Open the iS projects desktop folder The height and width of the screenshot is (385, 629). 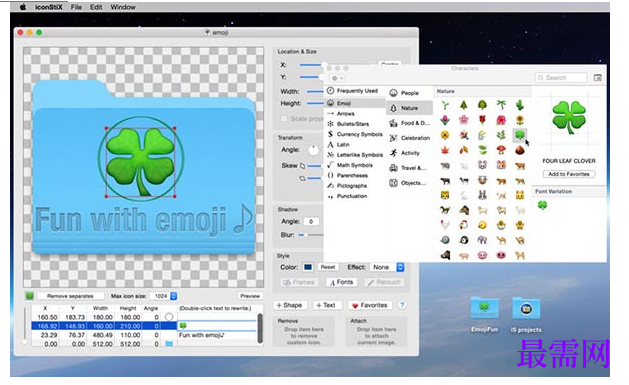point(526,315)
